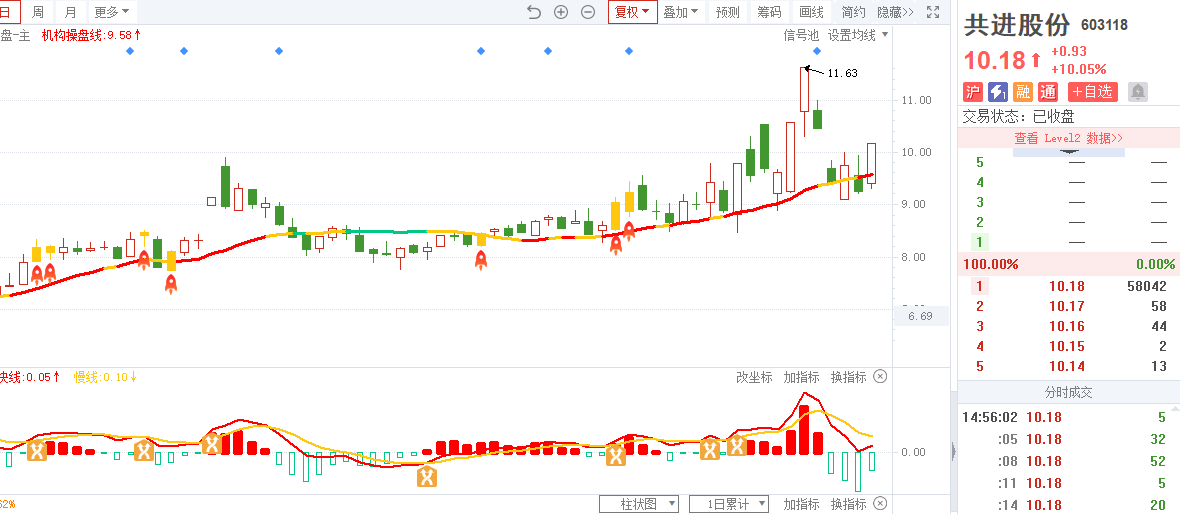Click the rocket signal lowest on the chart

pos(171,284)
